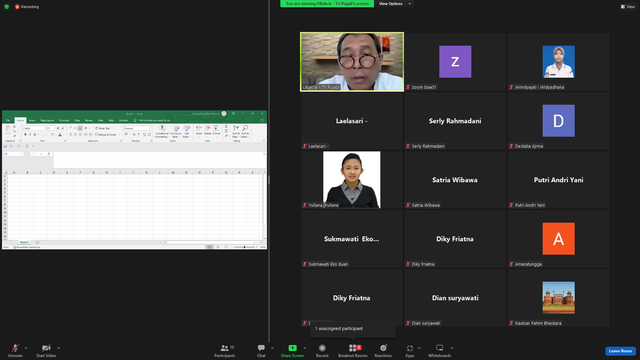Screen dimensions: 640x360
Task: Click the blue Leave Room button
Action: [620, 351]
